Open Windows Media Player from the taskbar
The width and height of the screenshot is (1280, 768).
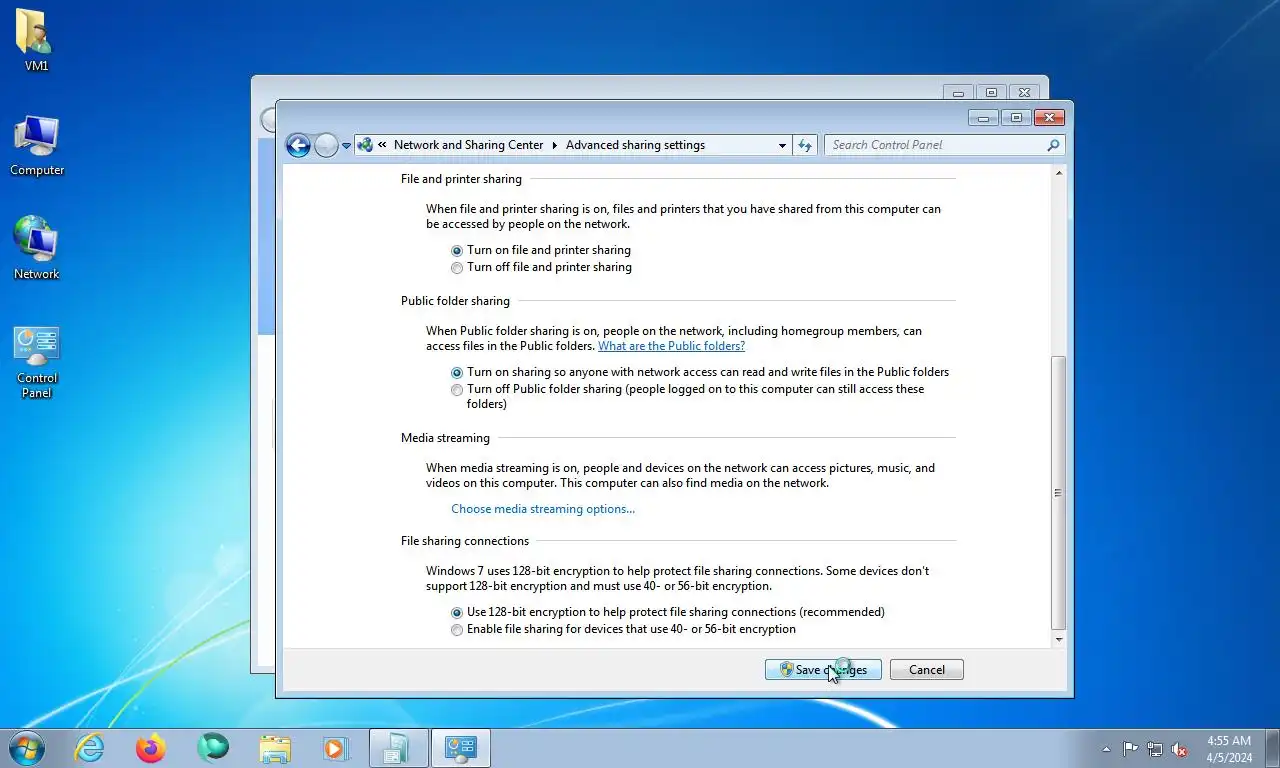pyautogui.click(x=336, y=748)
